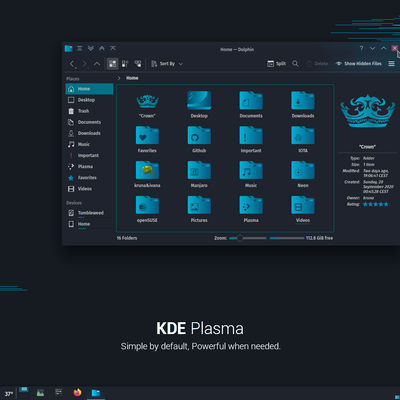Open the hamburger menu in Dolphin
The image size is (400, 400).
coord(391,64)
